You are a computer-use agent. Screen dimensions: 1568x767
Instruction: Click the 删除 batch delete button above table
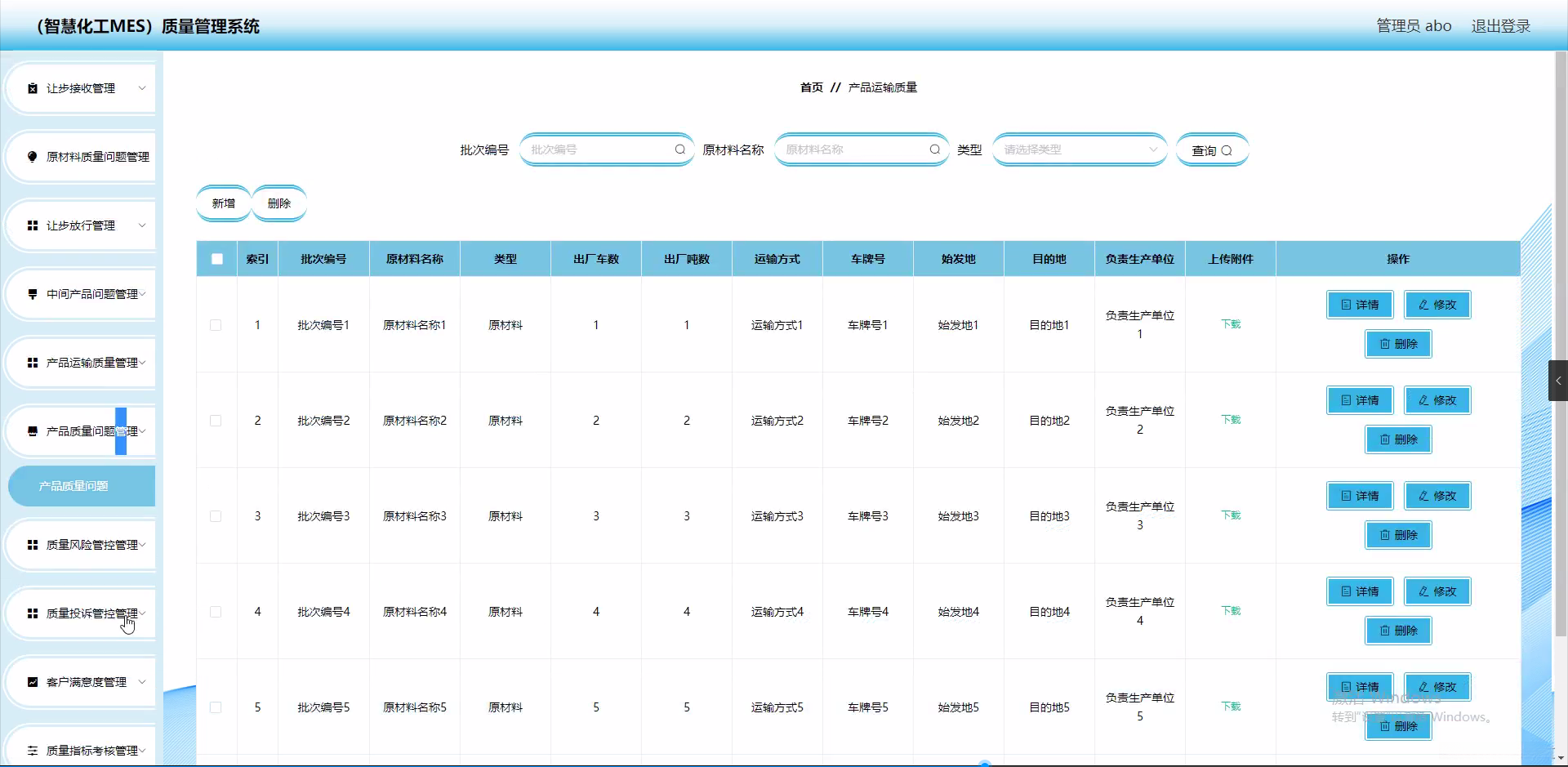pyautogui.click(x=279, y=203)
